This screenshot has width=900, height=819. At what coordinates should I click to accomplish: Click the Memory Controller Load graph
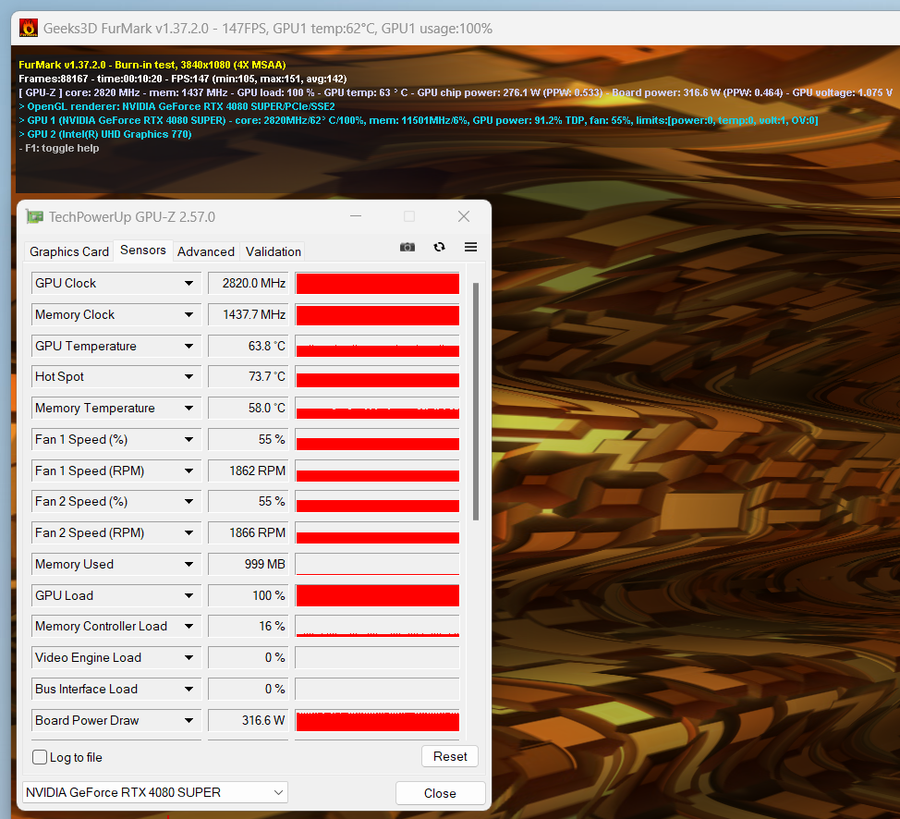(377, 626)
